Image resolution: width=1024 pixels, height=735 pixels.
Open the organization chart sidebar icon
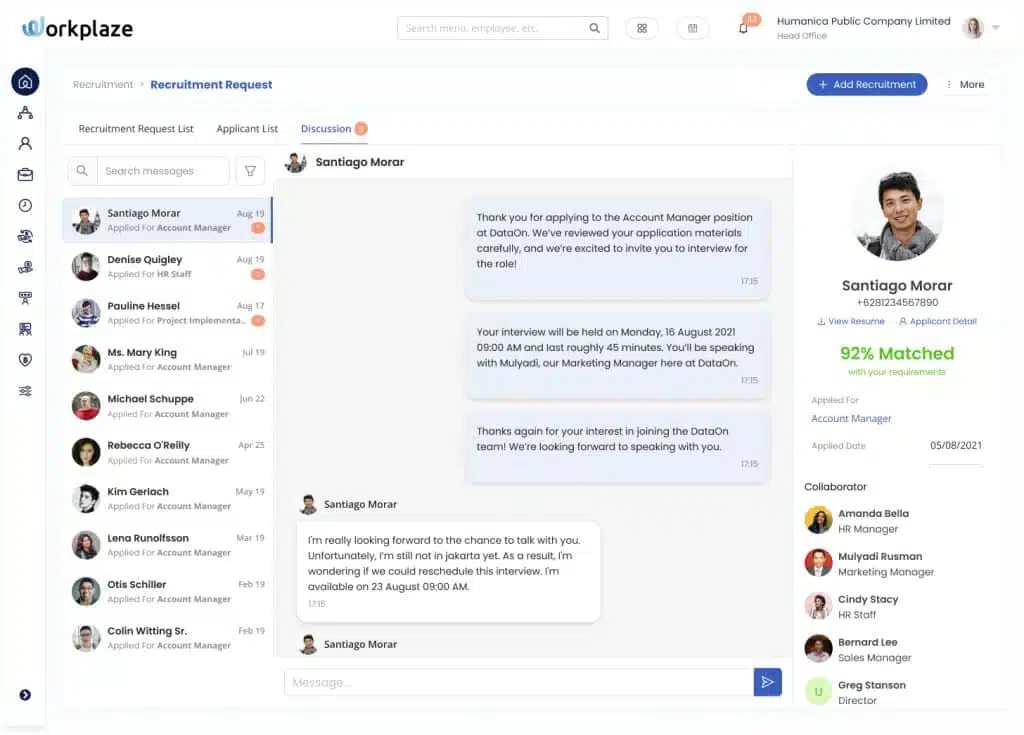[25, 113]
